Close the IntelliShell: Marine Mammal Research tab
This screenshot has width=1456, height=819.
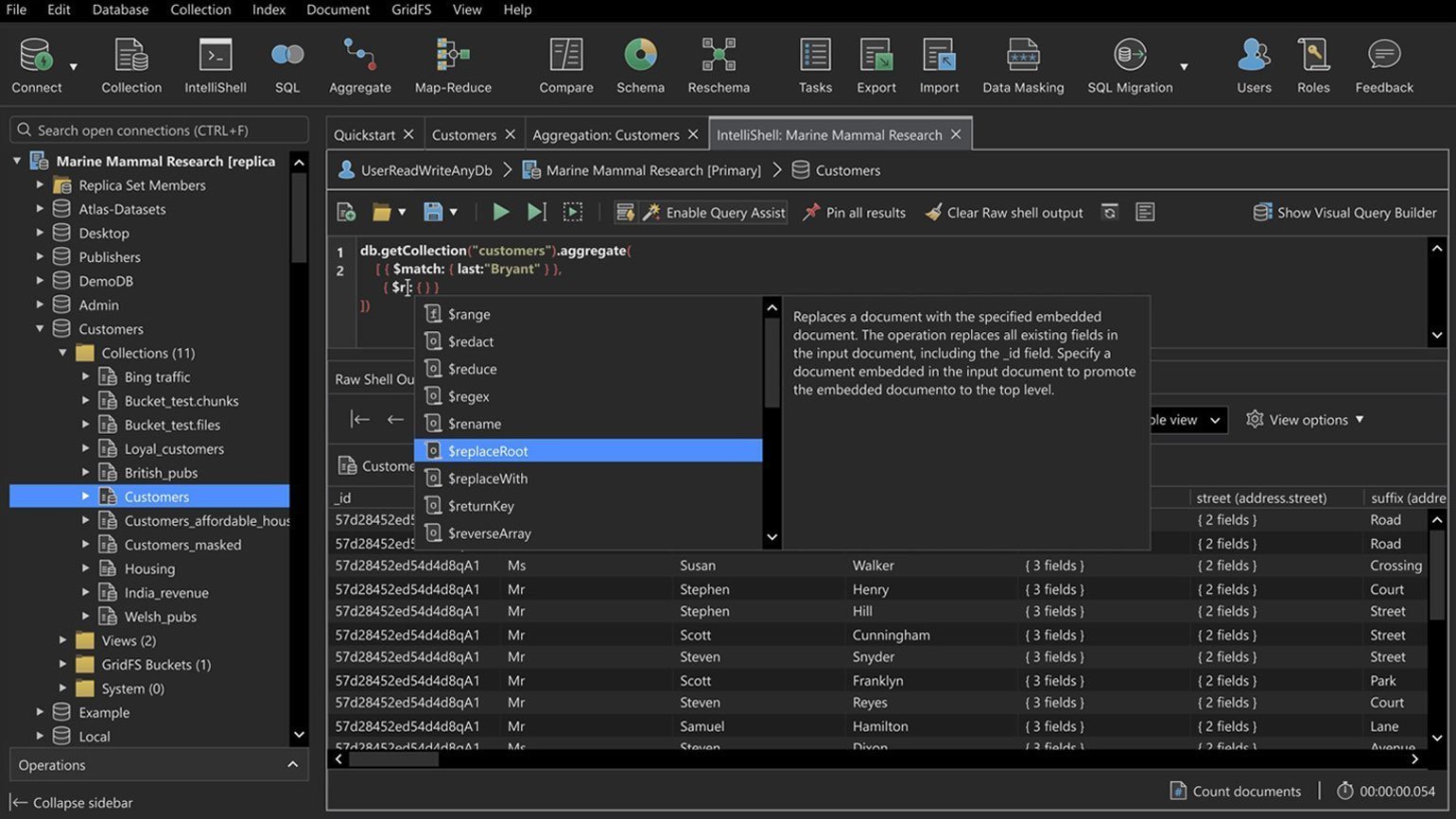pyautogui.click(x=956, y=134)
